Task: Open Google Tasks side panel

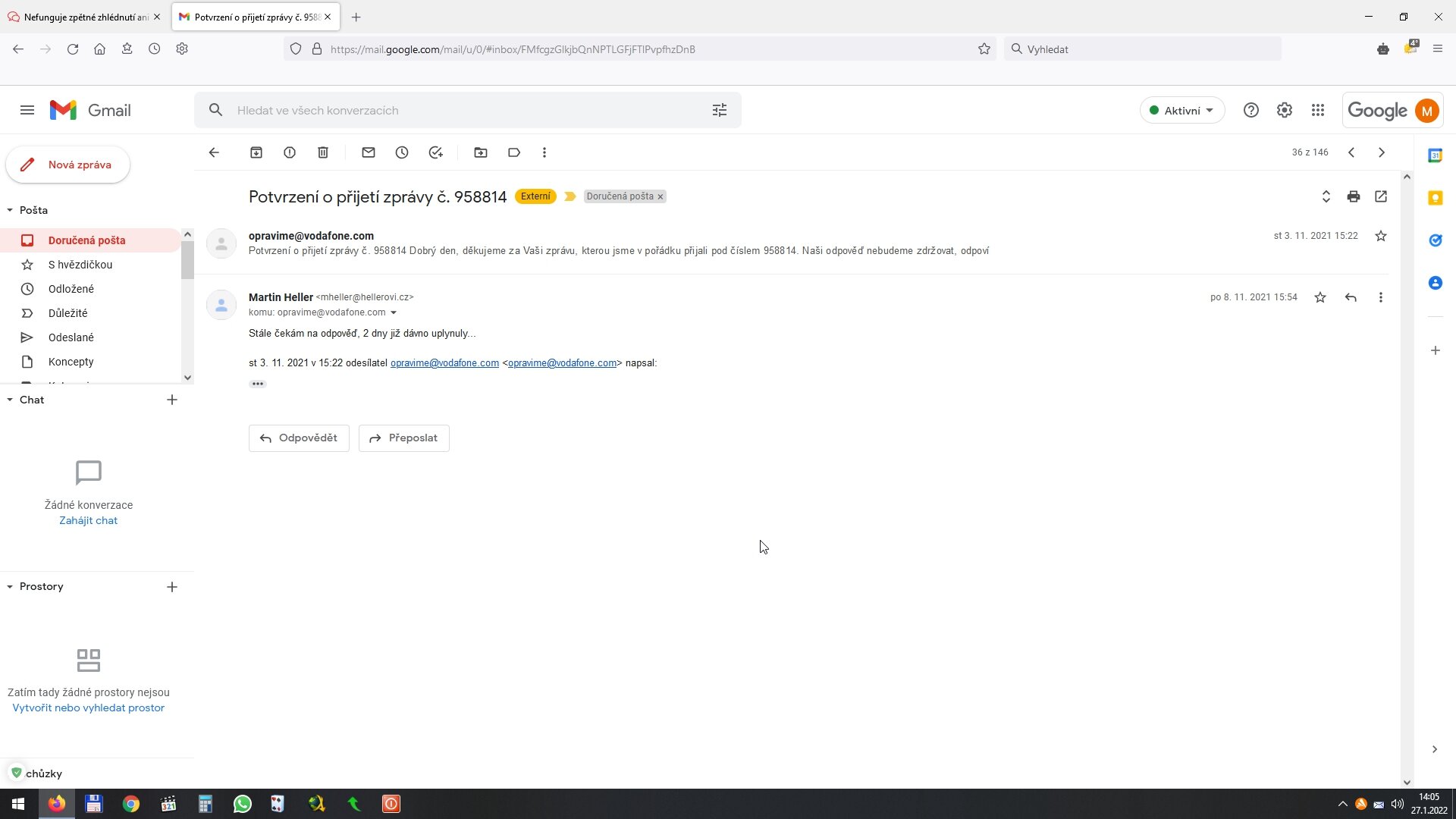Action: coord(1435,240)
